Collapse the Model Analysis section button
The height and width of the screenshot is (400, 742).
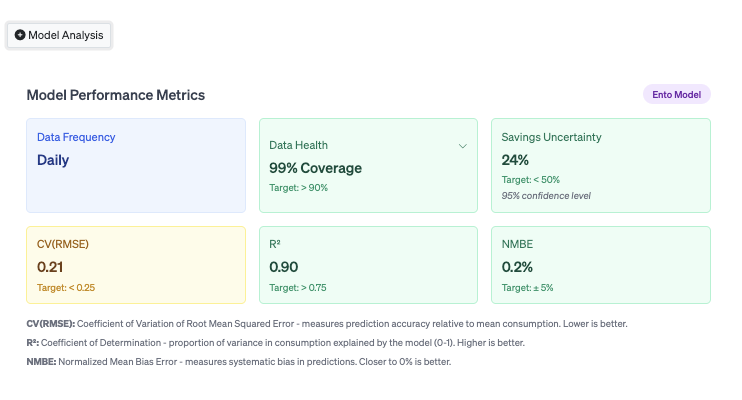click(x=59, y=35)
